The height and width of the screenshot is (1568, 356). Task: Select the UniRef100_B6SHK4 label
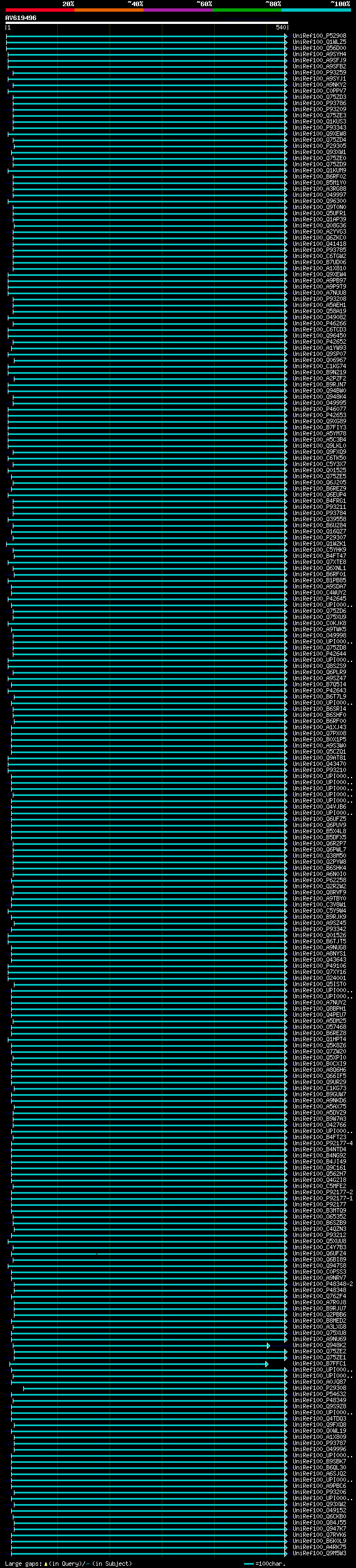(x=319, y=868)
